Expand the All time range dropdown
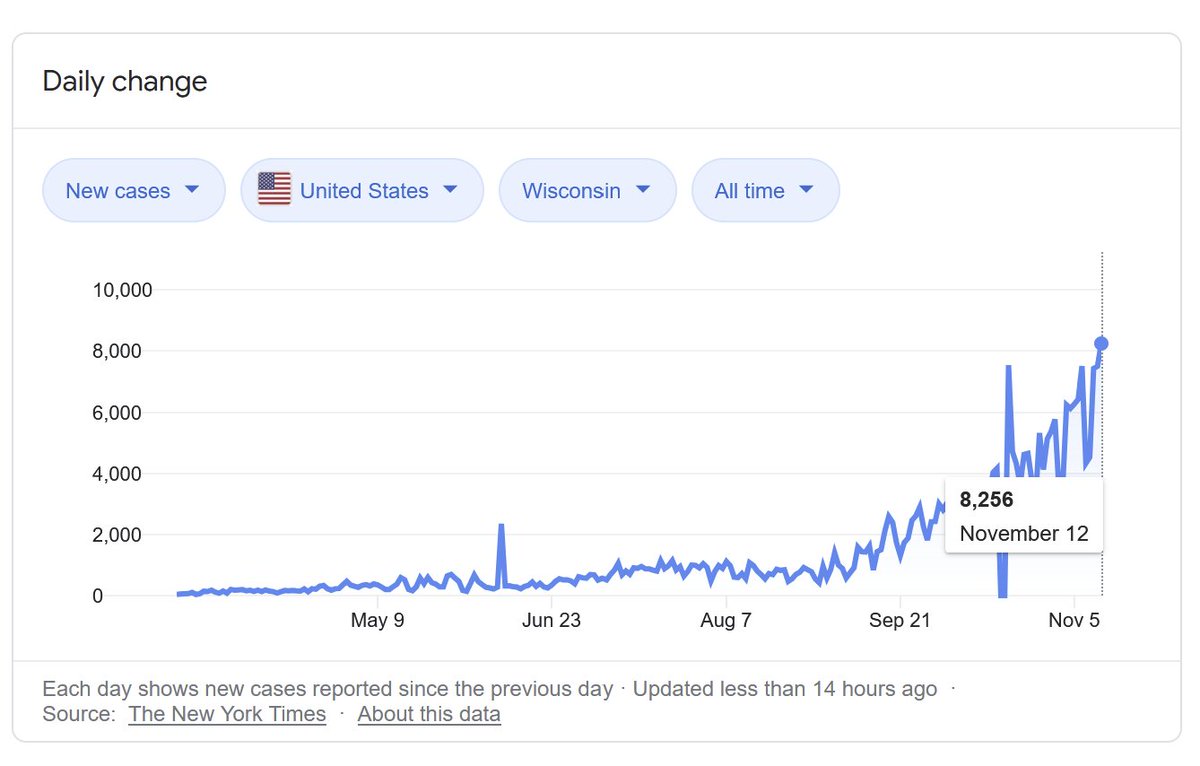The image size is (1200, 766). click(765, 190)
